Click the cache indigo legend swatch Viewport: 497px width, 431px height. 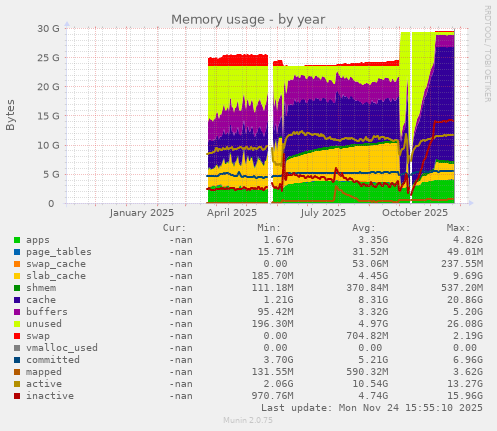[x=17, y=300]
